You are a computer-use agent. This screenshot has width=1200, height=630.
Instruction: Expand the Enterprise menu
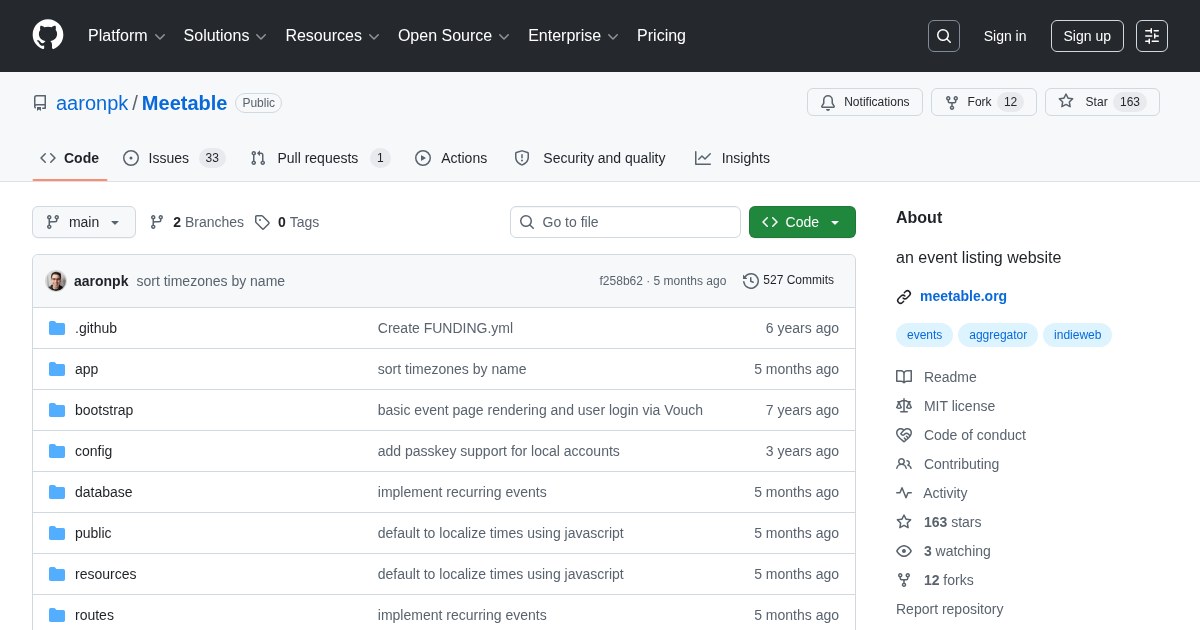coord(573,36)
